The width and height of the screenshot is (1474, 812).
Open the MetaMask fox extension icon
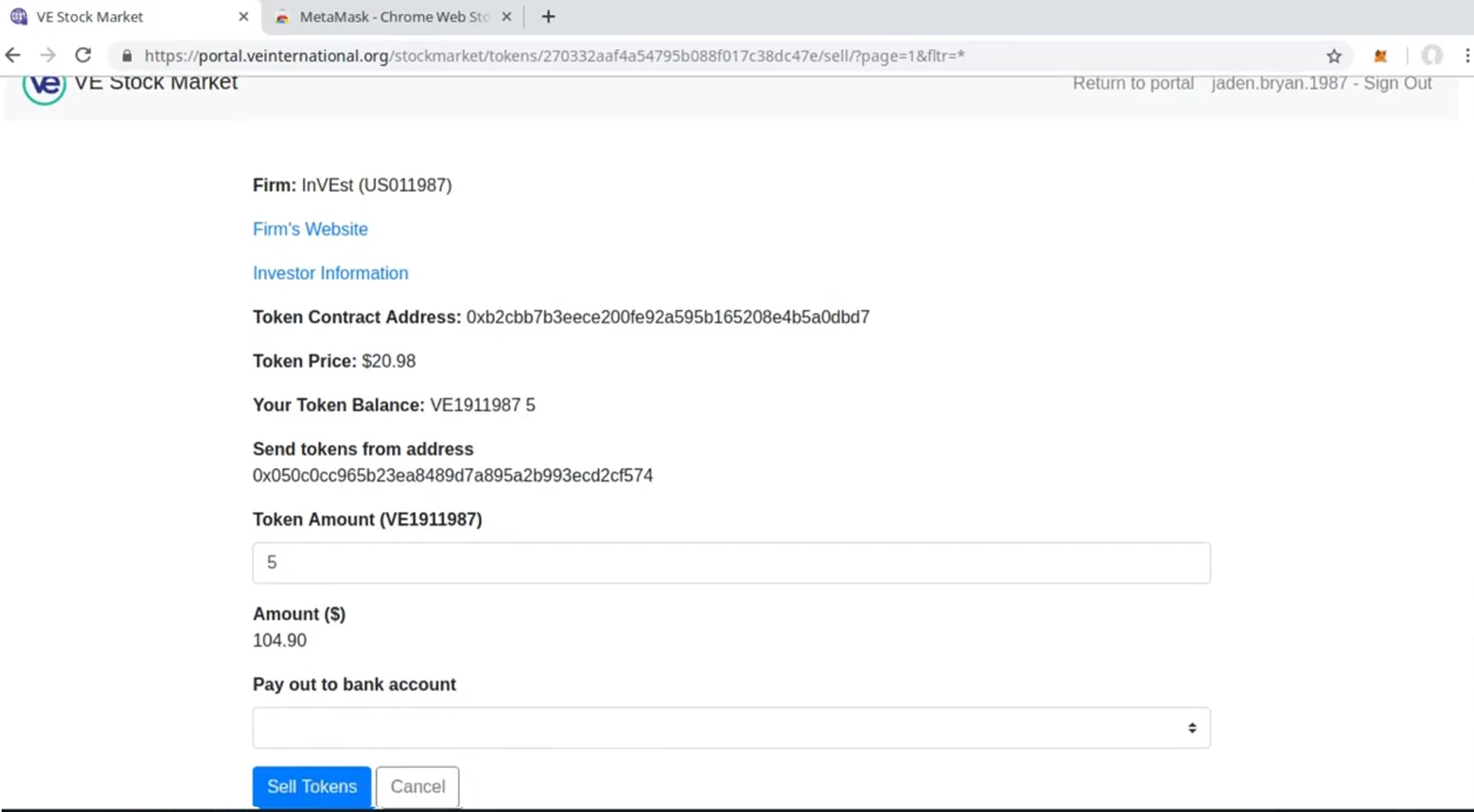point(1380,56)
